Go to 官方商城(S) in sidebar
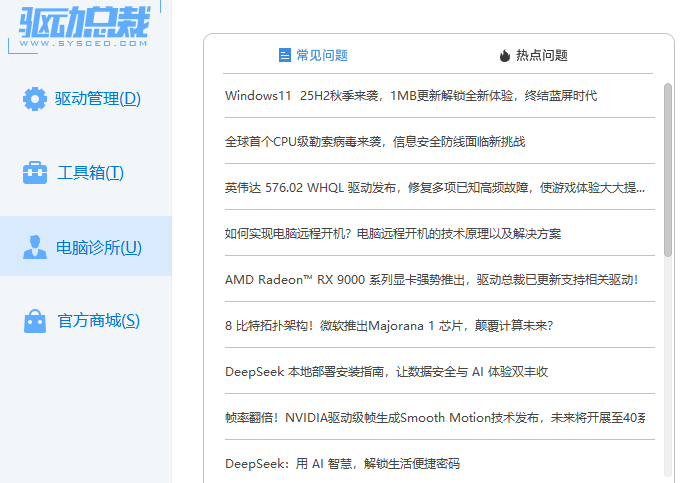This screenshot has width=700, height=483. pos(98,321)
